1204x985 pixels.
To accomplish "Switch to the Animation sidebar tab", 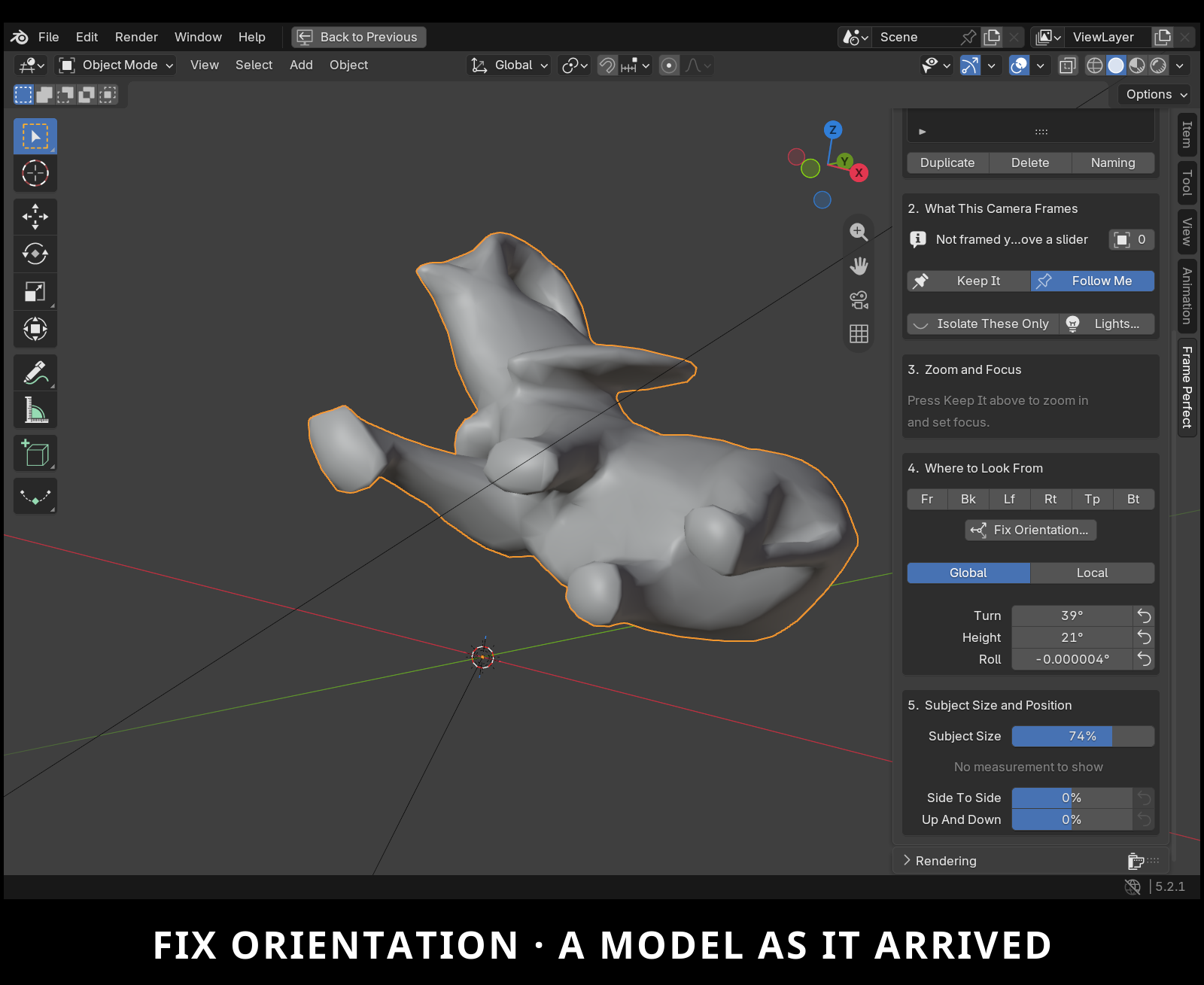I will [x=1187, y=296].
